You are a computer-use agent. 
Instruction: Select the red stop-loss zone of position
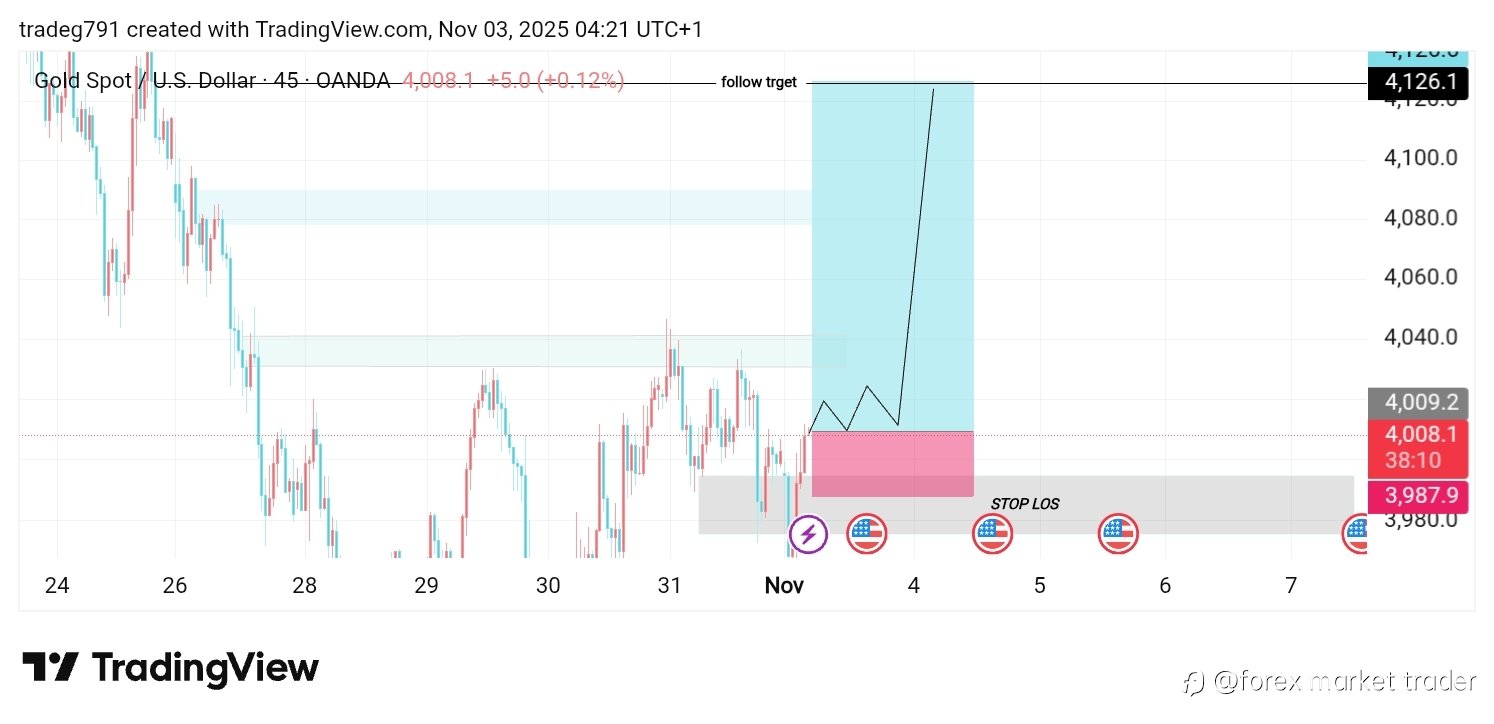point(892,464)
